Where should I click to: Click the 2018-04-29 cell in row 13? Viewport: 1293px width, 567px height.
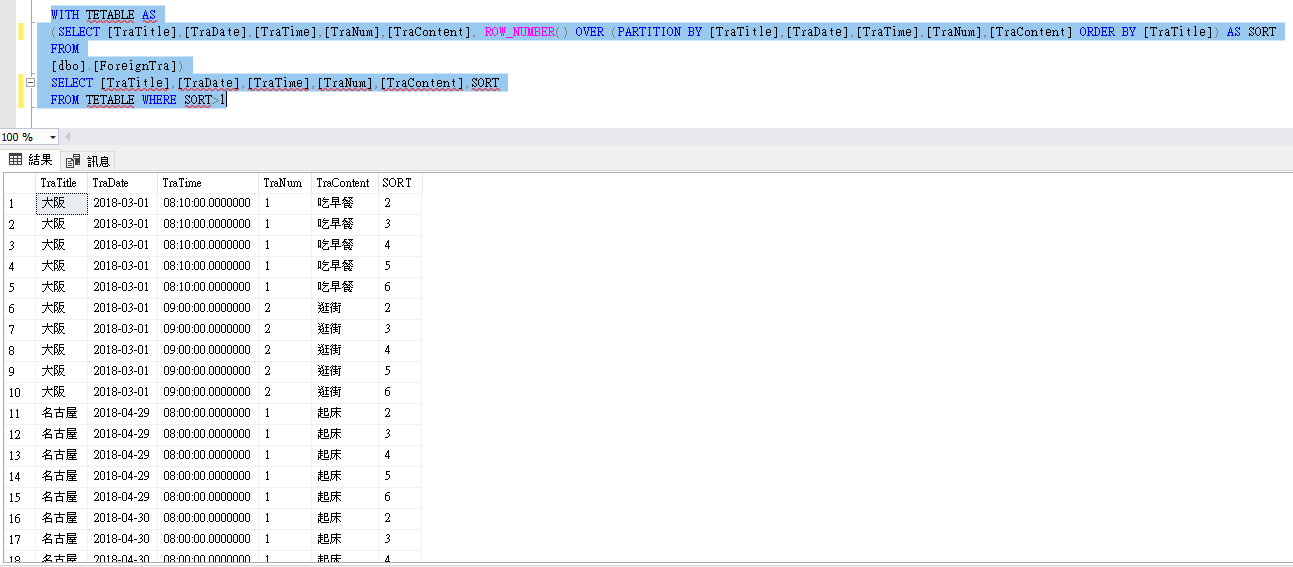click(123, 455)
